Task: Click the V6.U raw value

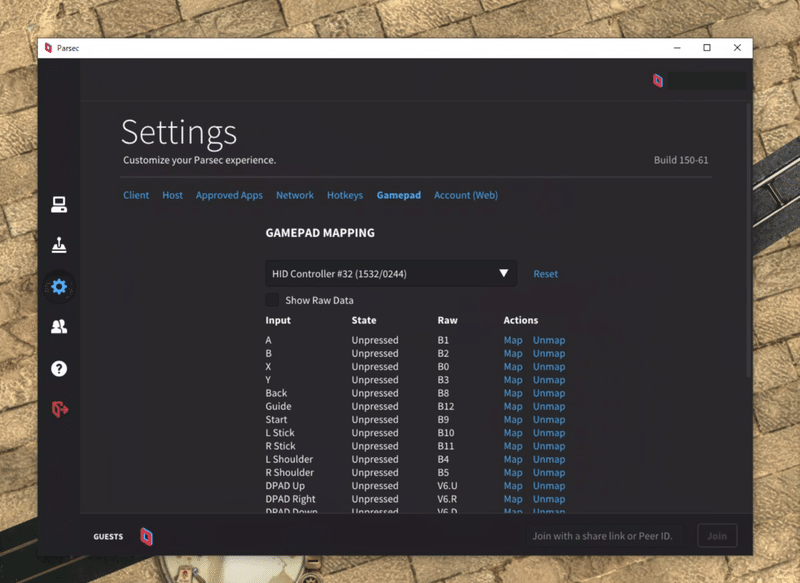Action: click(447, 486)
